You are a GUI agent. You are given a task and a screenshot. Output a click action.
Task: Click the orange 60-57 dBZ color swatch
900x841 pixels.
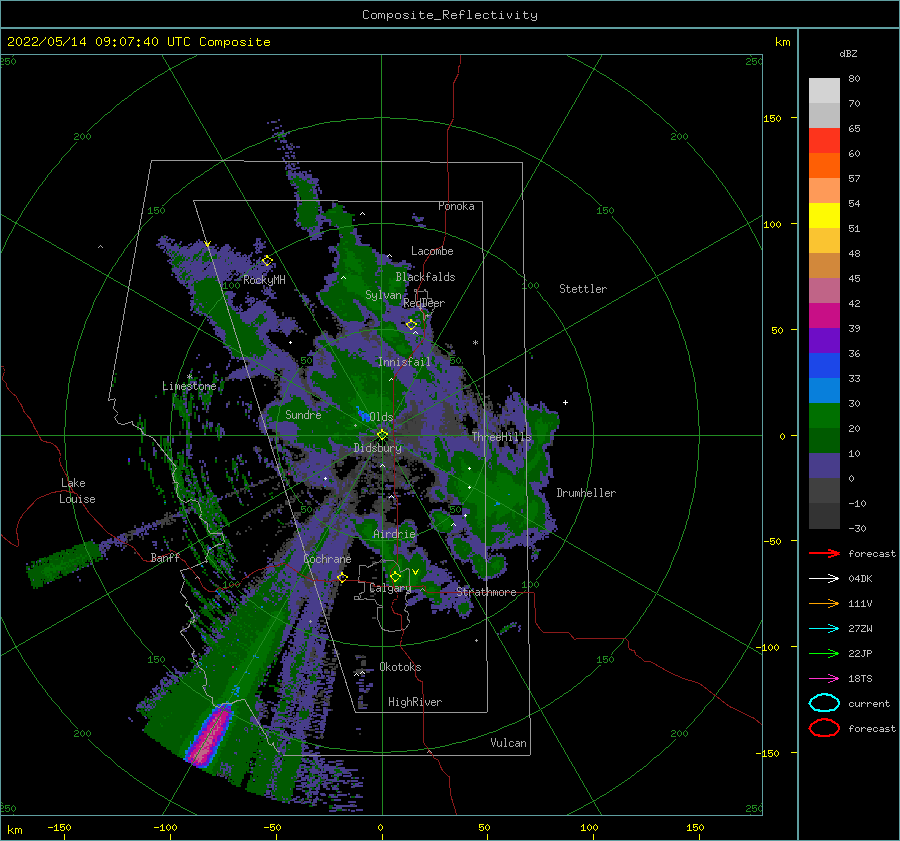coord(824,166)
